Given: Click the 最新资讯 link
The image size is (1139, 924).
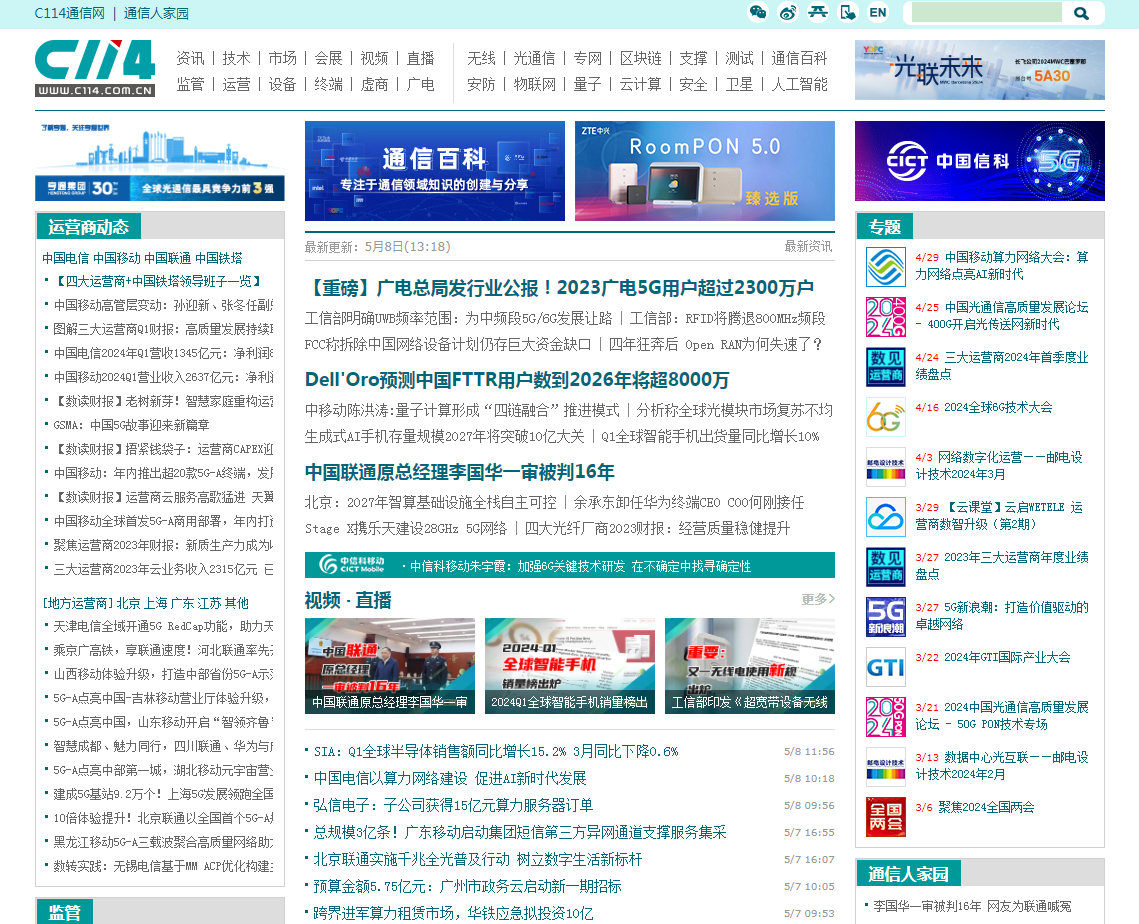Looking at the screenshot, I should pos(808,246).
